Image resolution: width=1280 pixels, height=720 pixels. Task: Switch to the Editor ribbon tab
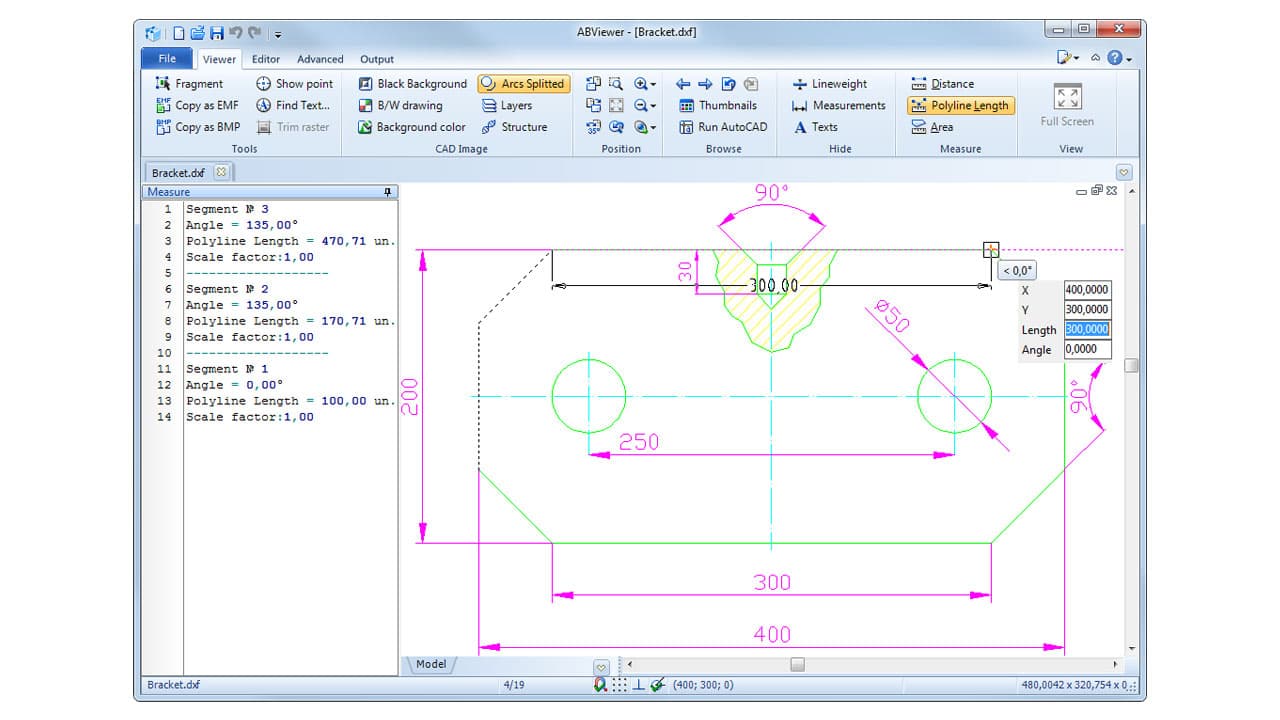[x=265, y=59]
